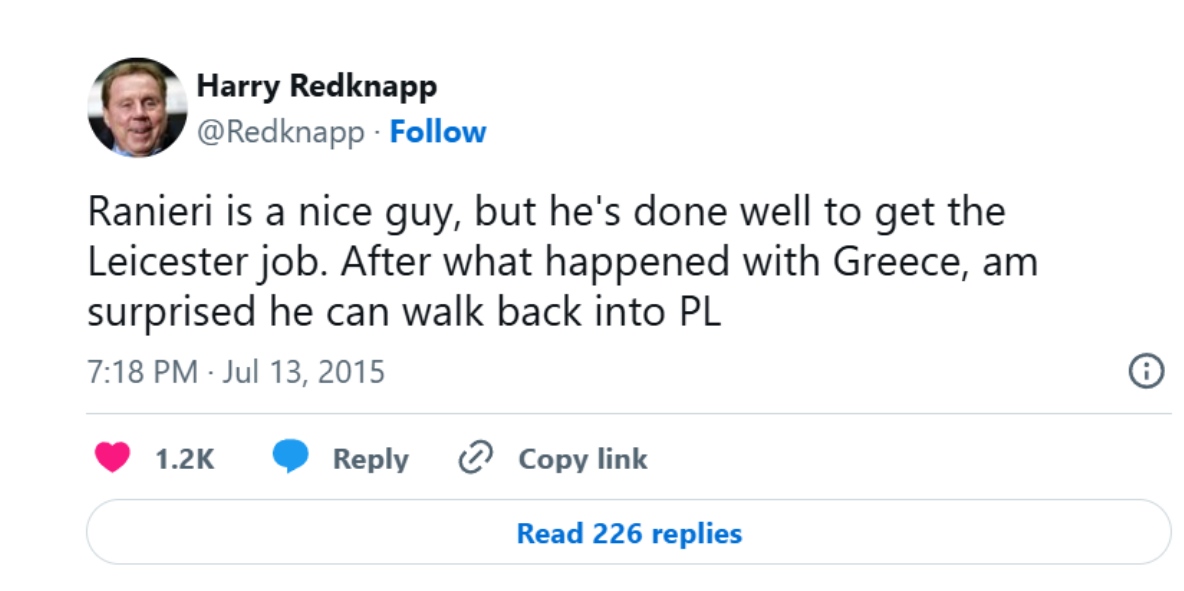Click the 1.2K likes count
This screenshot has height=591, width=1184.
click(184, 459)
